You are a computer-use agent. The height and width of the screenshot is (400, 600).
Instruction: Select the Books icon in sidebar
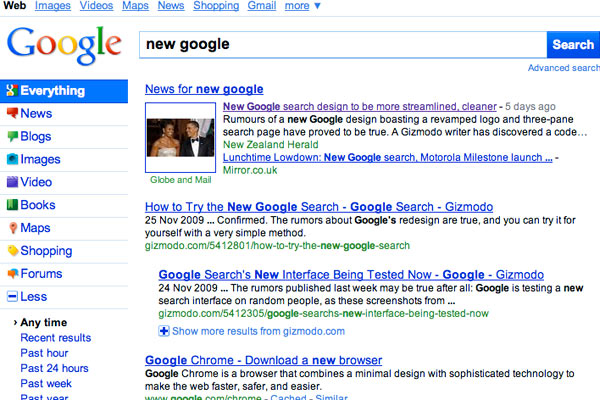[12, 206]
